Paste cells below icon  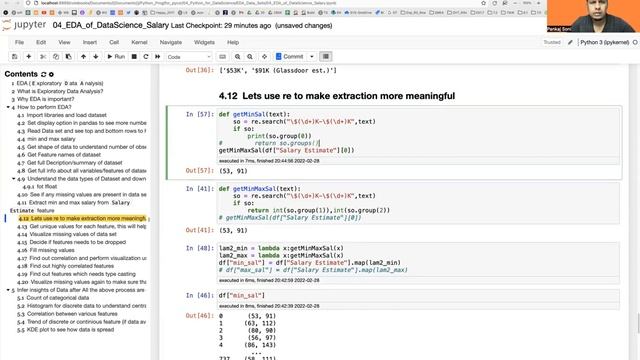69,57
